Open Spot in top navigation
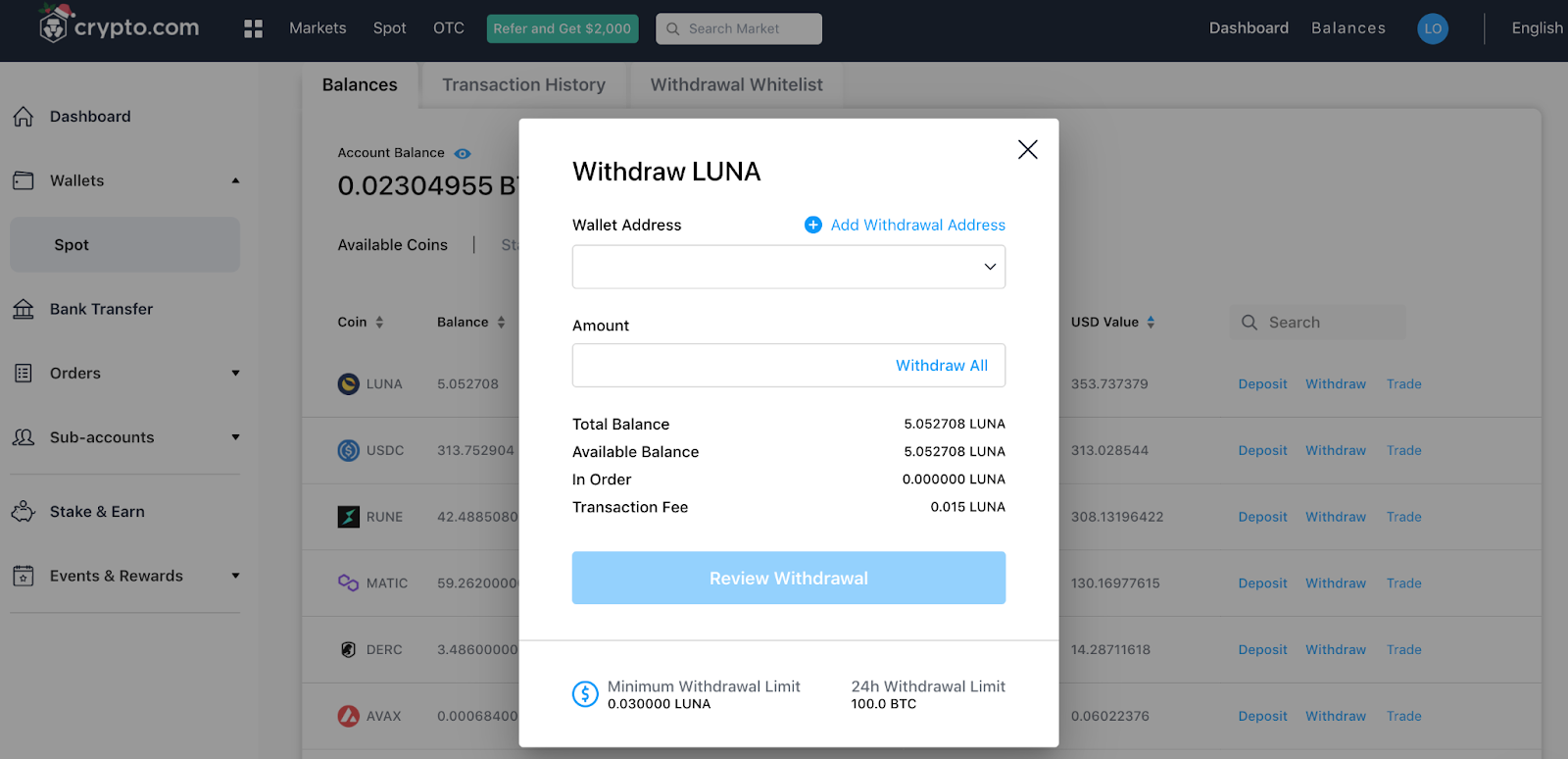The height and width of the screenshot is (759, 1568). coord(389,28)
